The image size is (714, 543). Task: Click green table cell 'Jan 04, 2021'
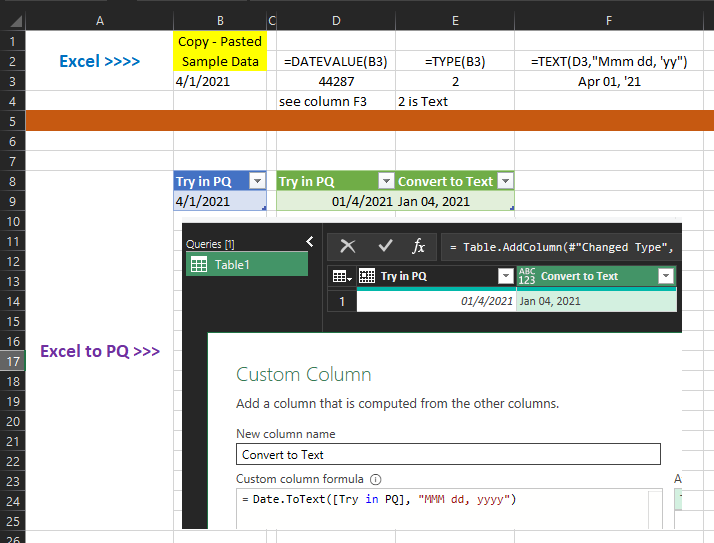coord(455,201)
